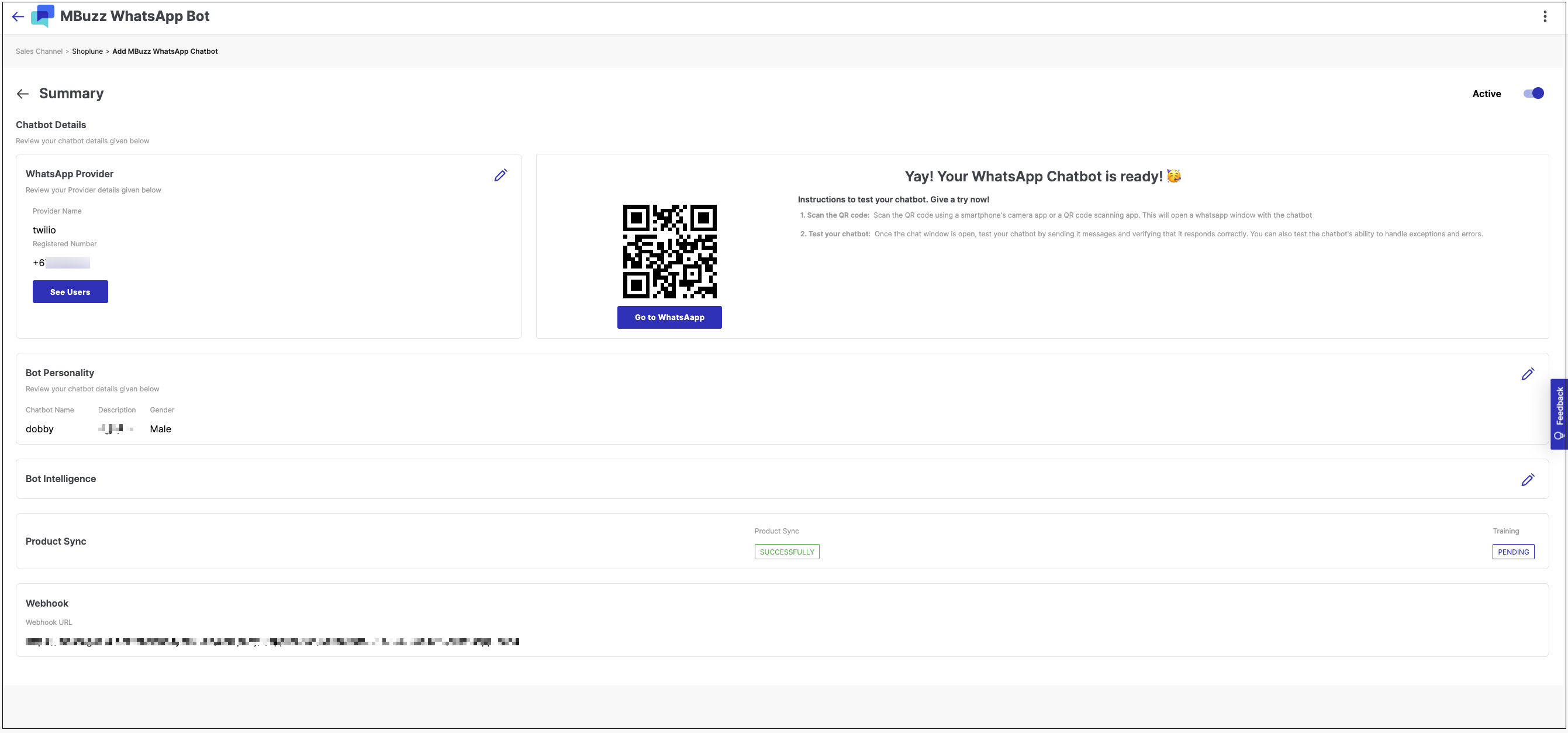Click the Go to WhatsAapp button
Viewport: 1568px width, 733px height.
pos(669,318)
